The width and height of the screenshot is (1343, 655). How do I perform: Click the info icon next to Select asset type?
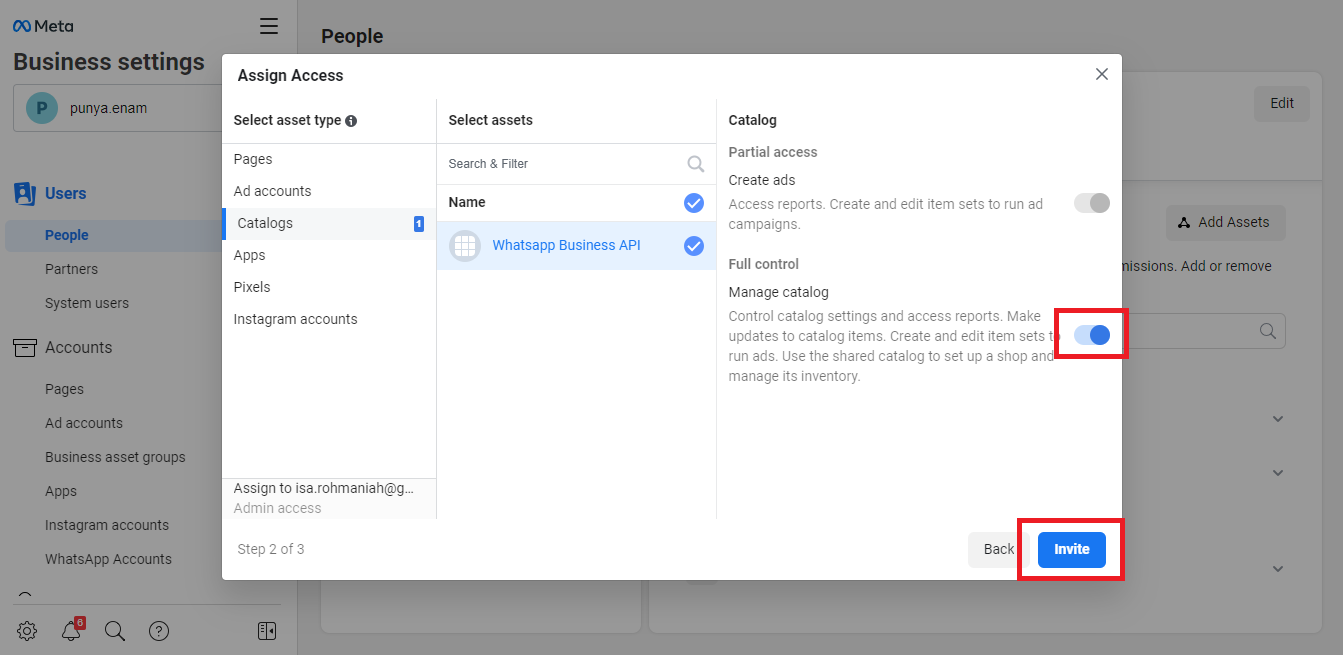pyautogui.click(x=351, y=121)
